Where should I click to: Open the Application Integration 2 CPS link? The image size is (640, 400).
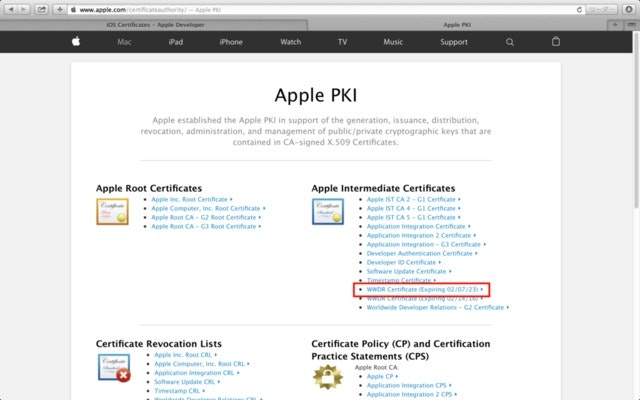coord(409,394)
